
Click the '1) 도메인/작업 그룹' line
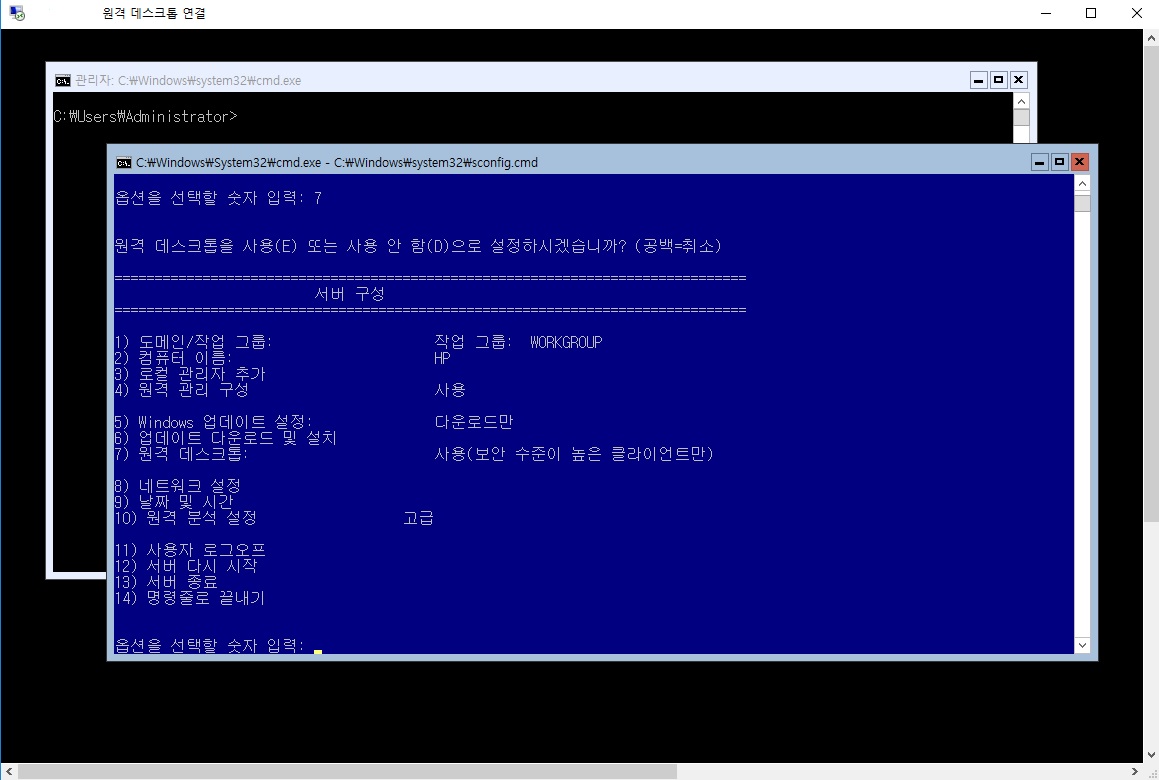(194, 342)
